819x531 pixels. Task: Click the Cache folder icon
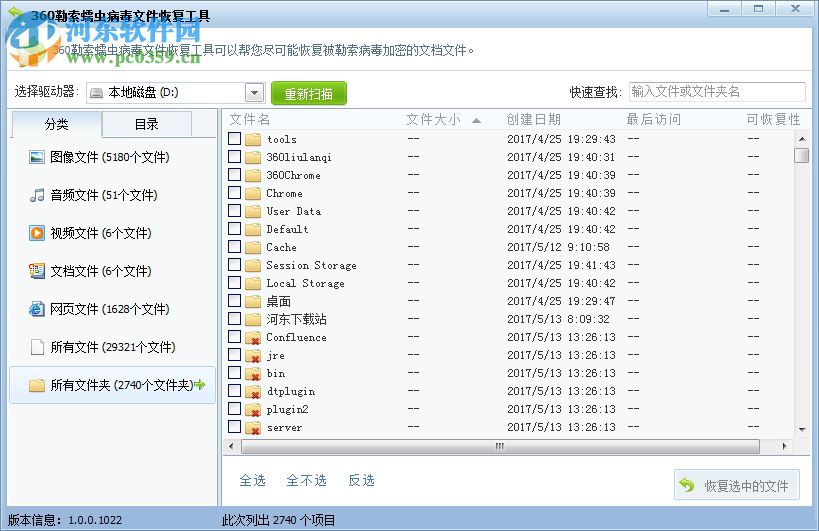point(253,247)
